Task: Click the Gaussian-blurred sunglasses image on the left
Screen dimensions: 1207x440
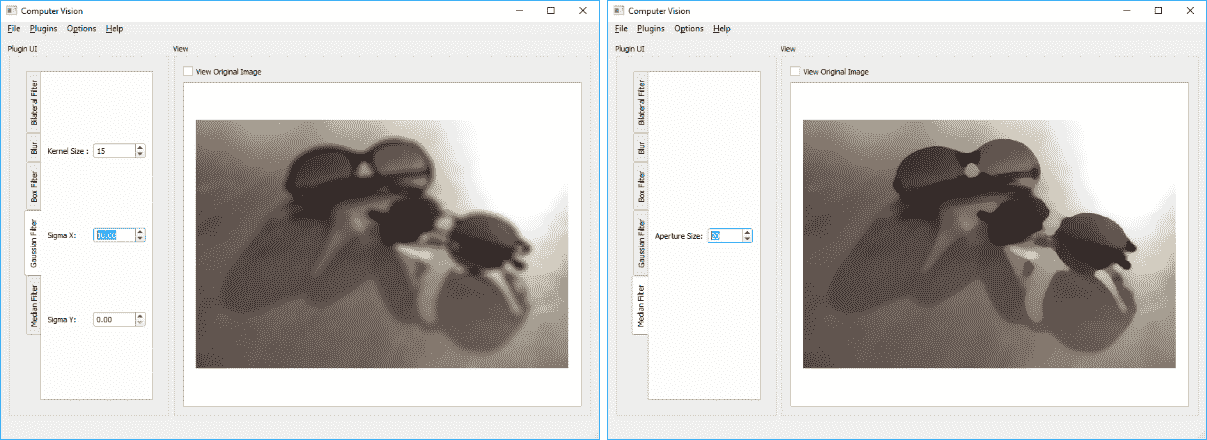Action: click(381, 243)
